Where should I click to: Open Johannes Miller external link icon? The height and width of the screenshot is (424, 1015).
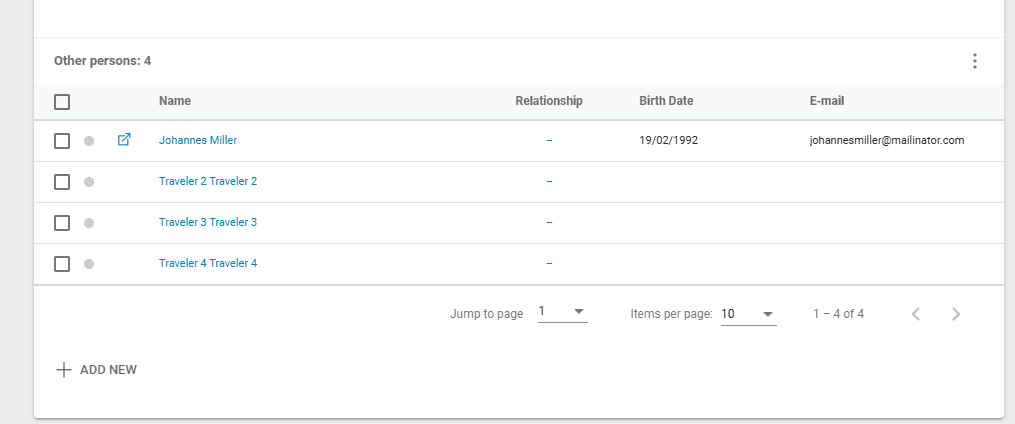(x=124, y=140)
